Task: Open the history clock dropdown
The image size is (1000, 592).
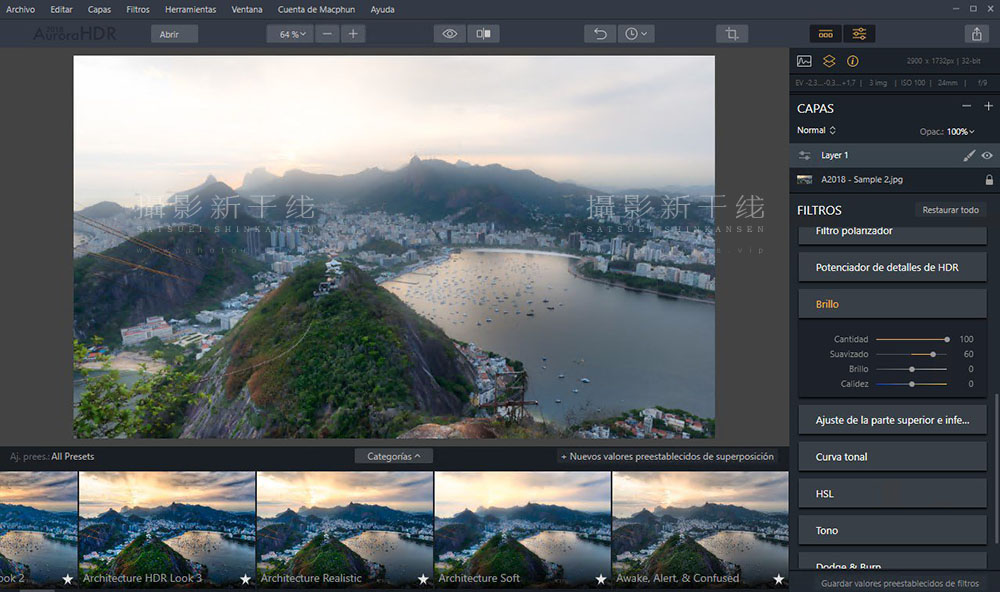Action: tap(635, 34)
